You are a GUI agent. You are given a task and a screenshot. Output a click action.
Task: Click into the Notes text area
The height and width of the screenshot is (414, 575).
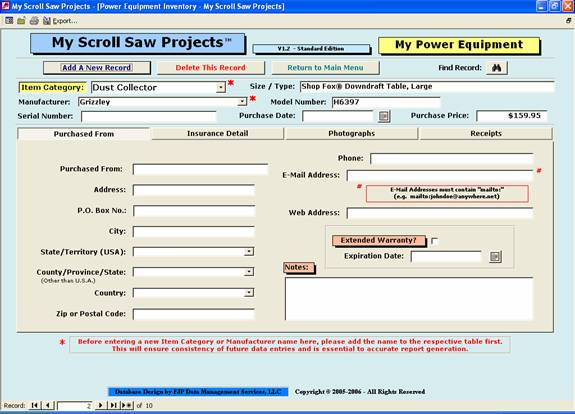(x=409, y=298)
